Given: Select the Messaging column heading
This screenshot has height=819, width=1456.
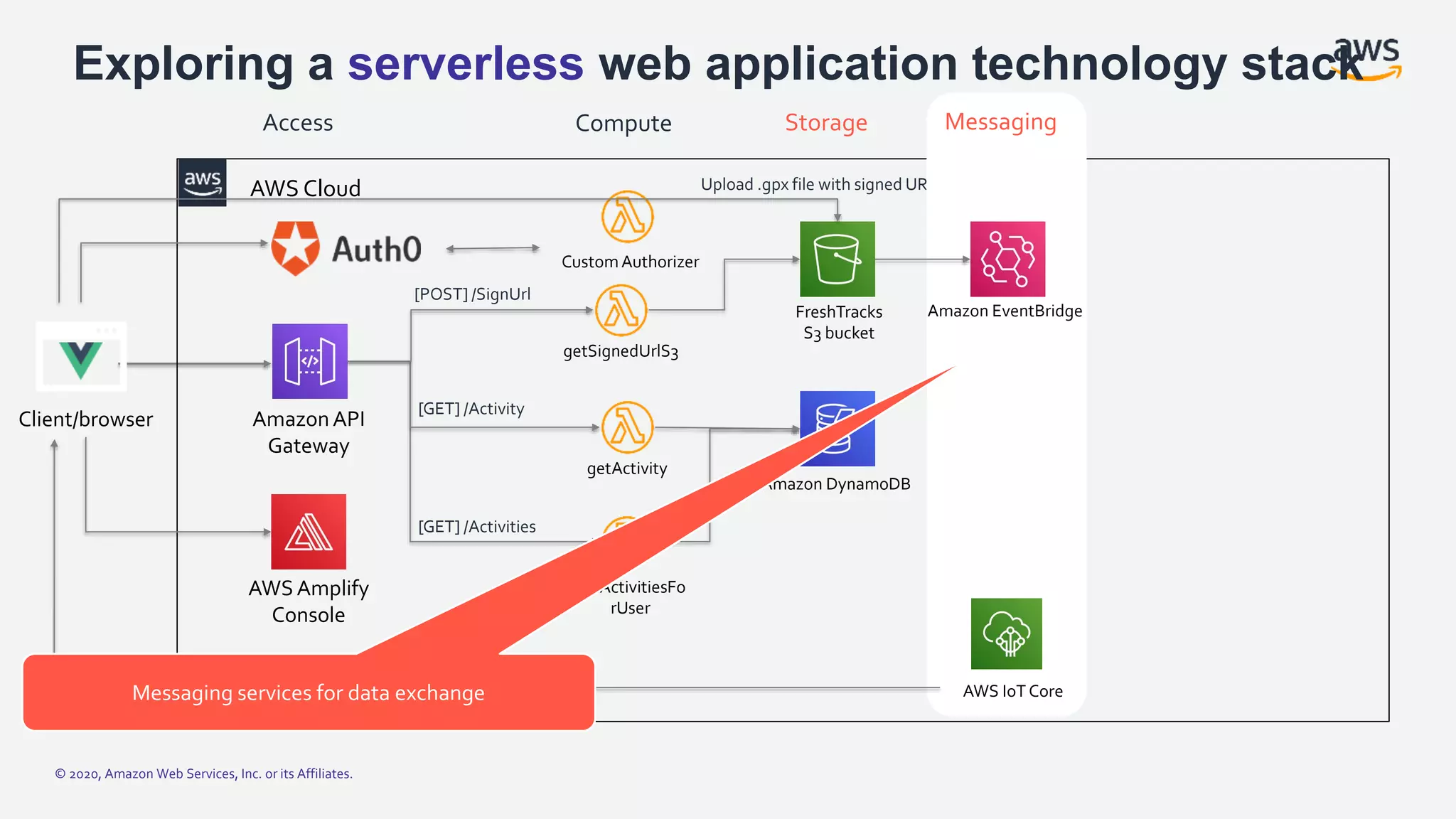Looking at the screenshot, I should pyautogui.click(x=1000, y=122).
